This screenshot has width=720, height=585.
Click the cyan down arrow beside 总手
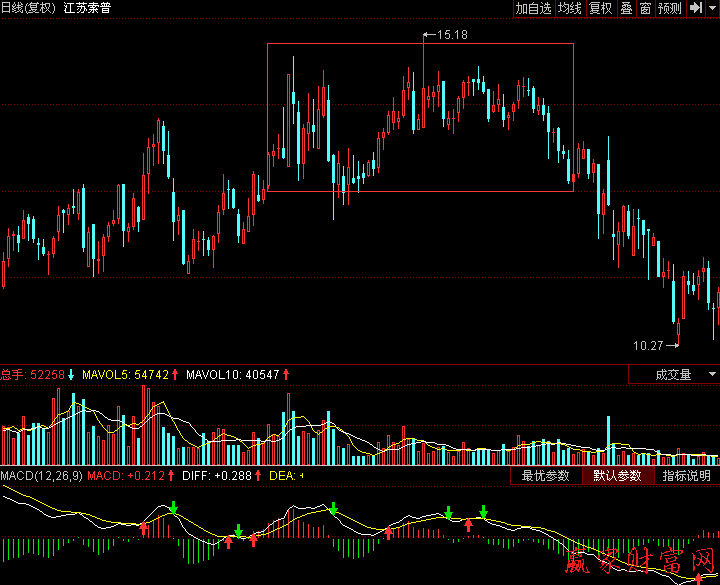71,375
